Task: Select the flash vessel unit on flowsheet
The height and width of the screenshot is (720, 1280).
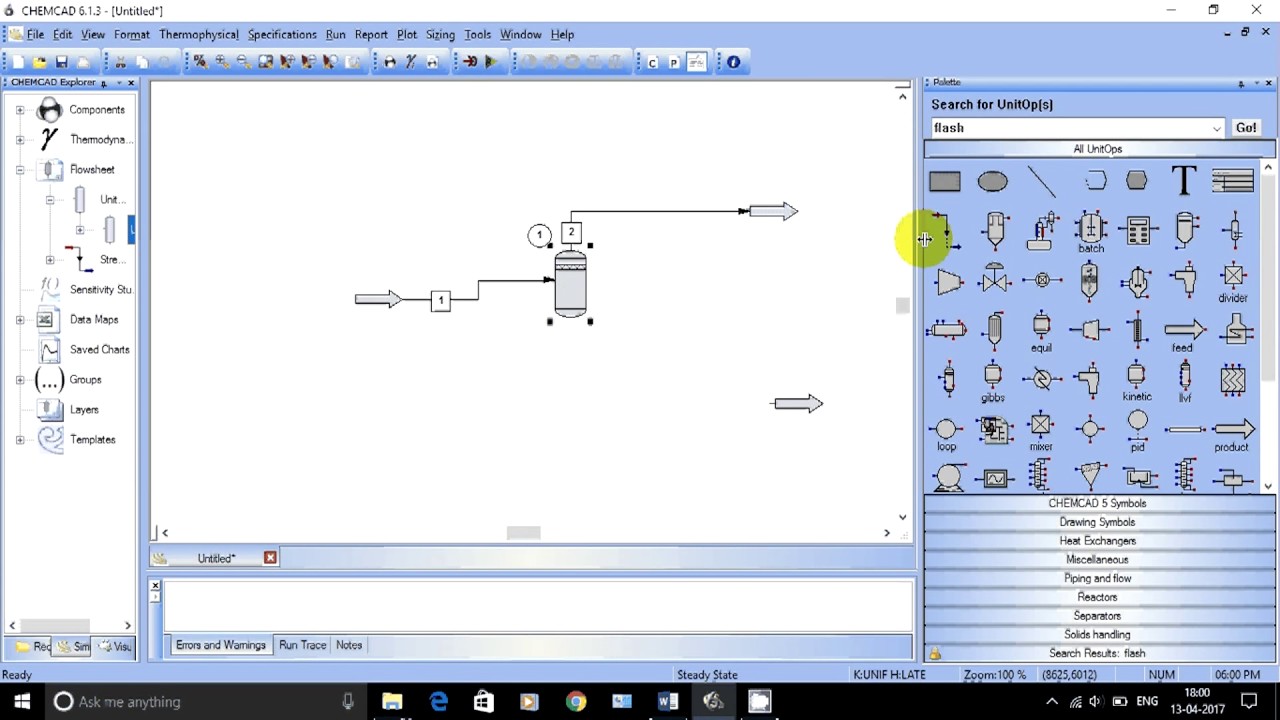Action: tap(570, 282)
